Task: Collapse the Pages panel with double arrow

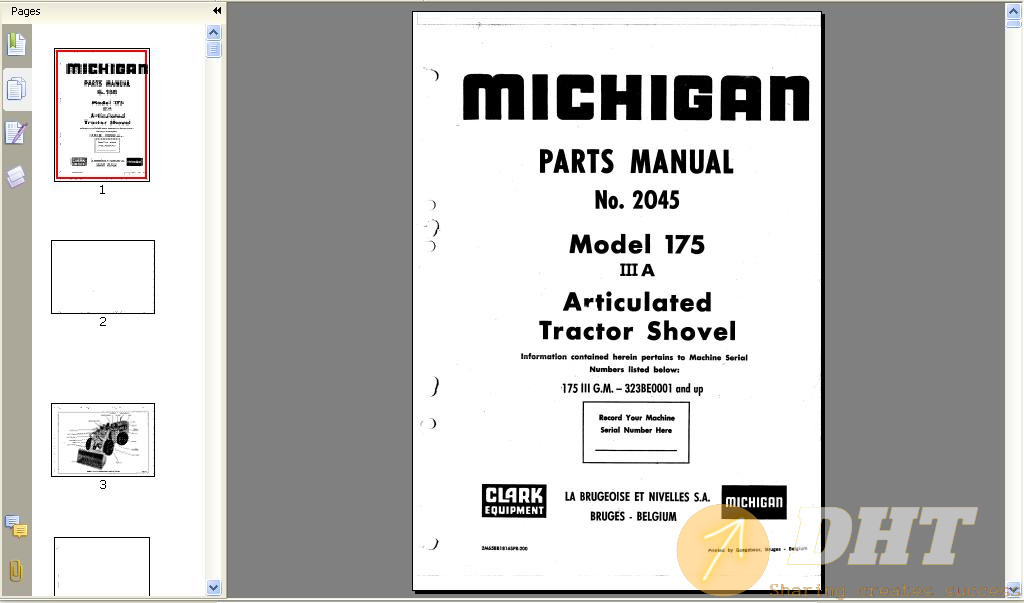Action: click(217, 10)
